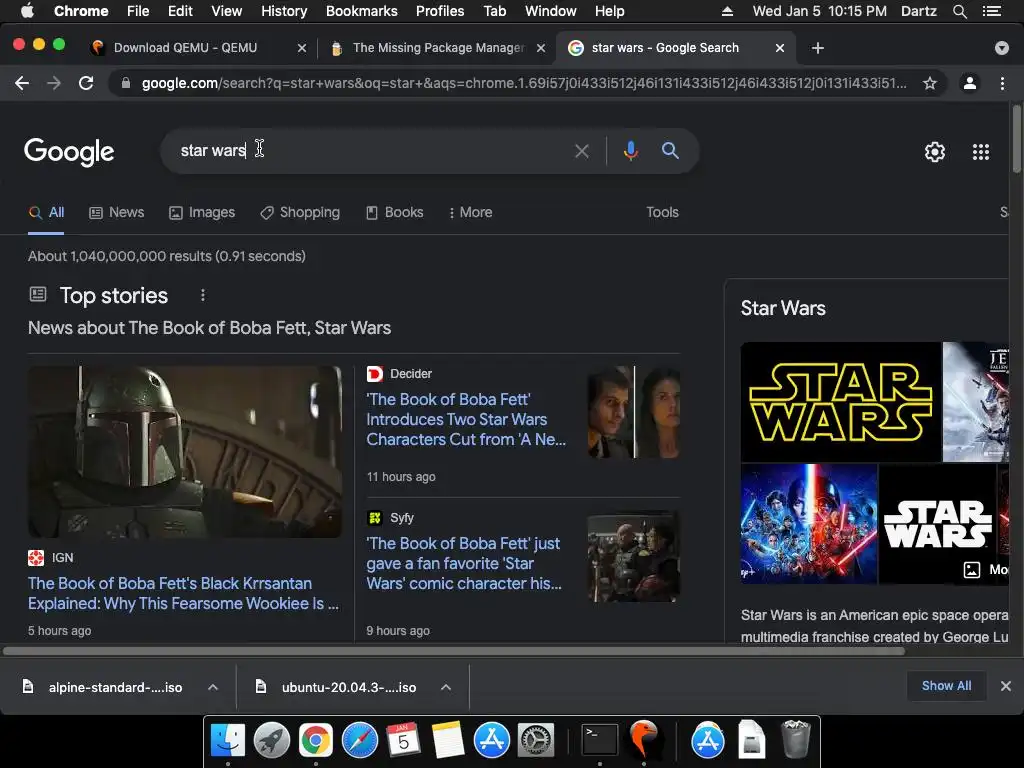The image size is (1024, 768).
Task: Open Launchpad from the Dock
Action: [x=272, y=740]
